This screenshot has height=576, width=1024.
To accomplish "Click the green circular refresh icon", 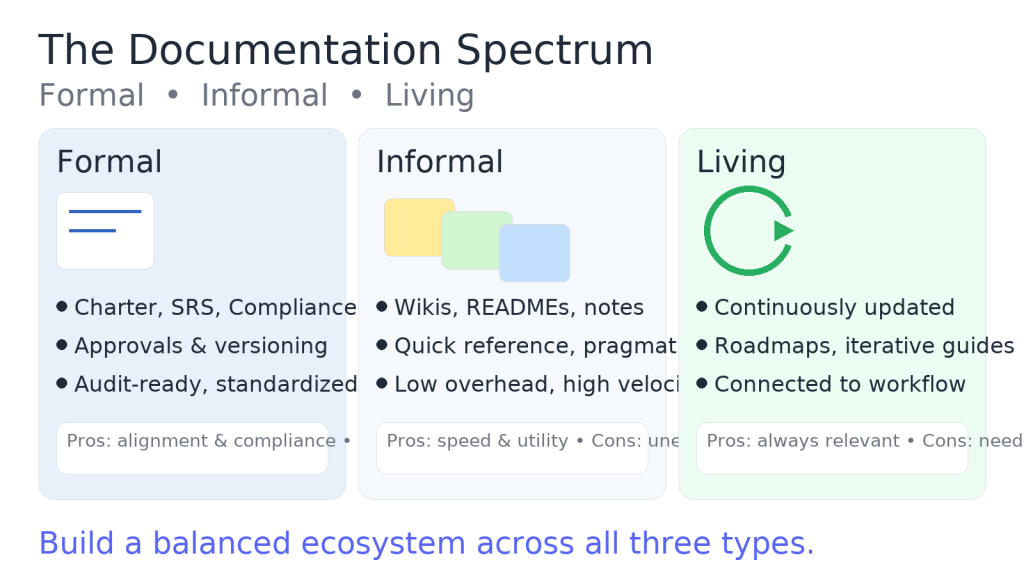I will click(x=748, y=231).
